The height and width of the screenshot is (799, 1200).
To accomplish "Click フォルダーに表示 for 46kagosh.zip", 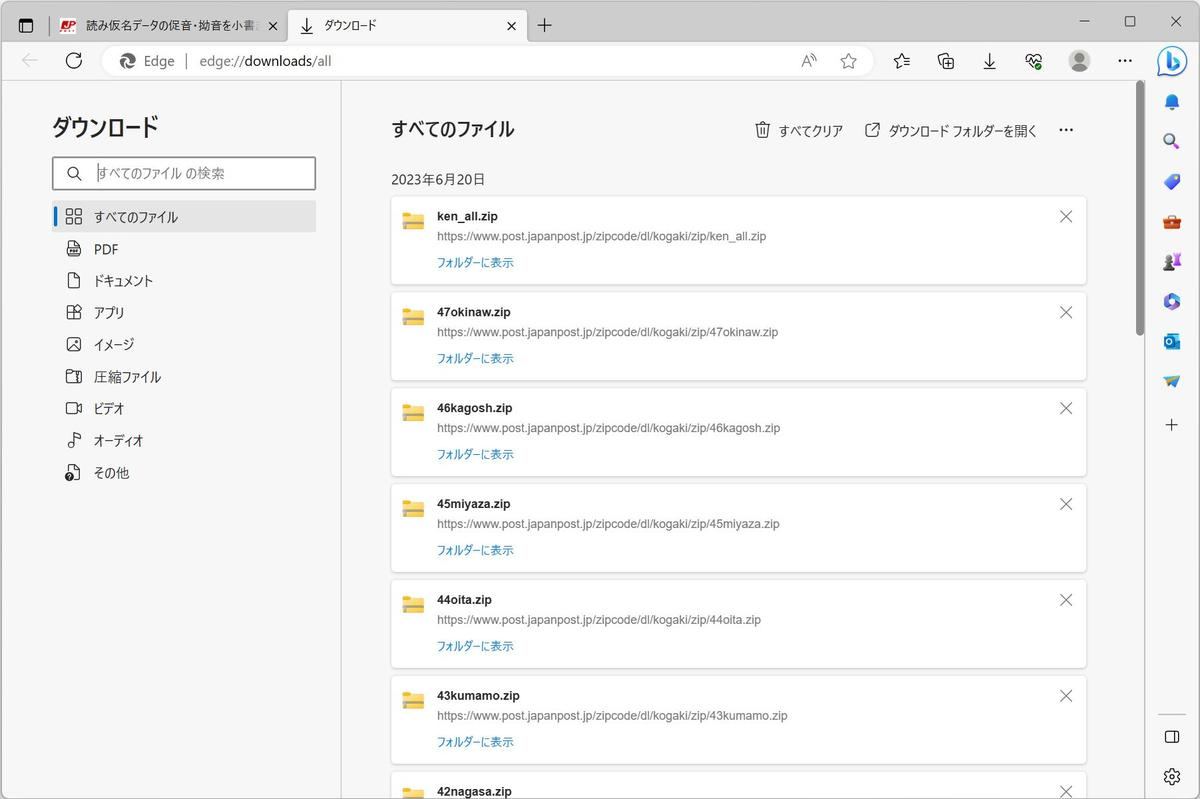I will 475,455.
